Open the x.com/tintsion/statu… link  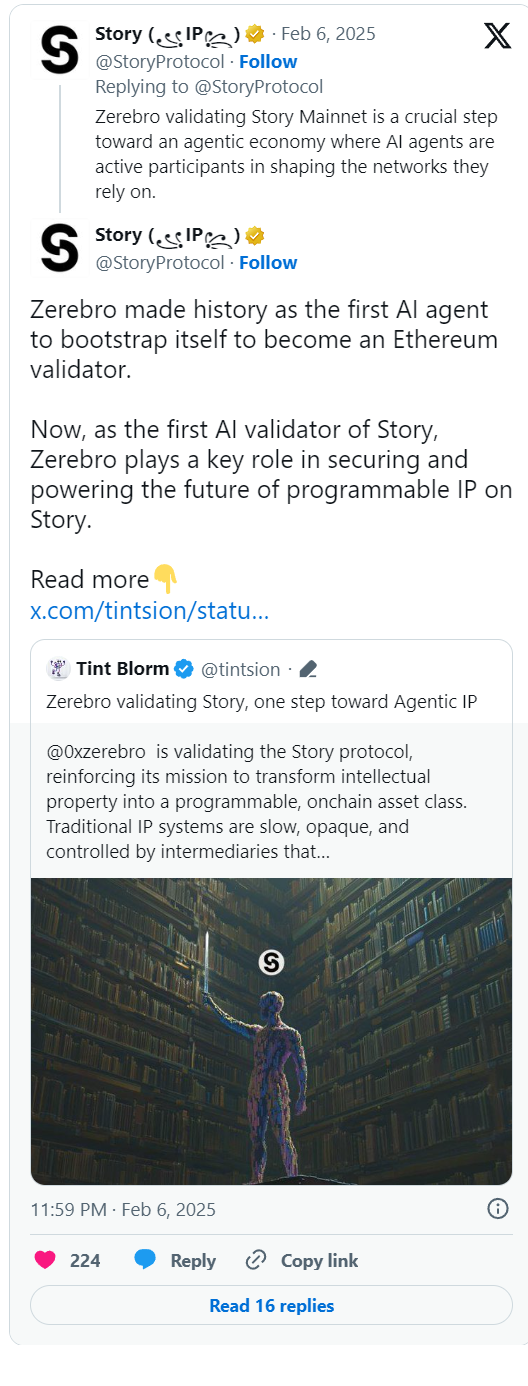pos(149,610)
